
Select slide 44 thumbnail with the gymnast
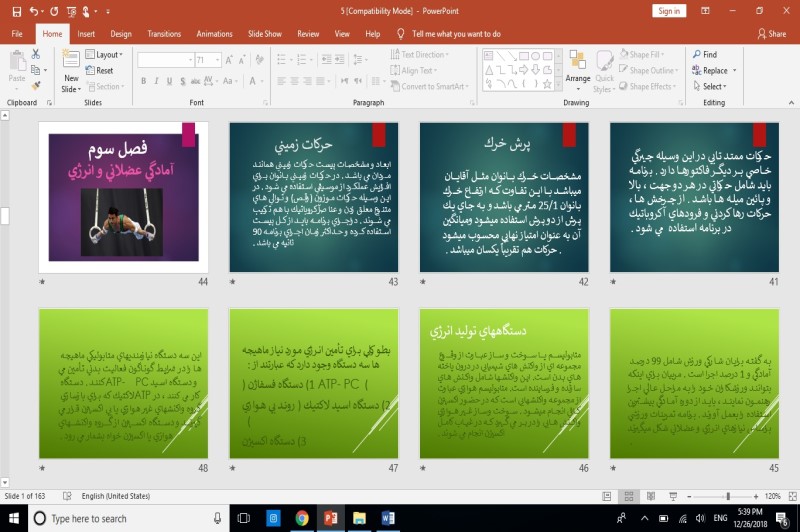123,197
